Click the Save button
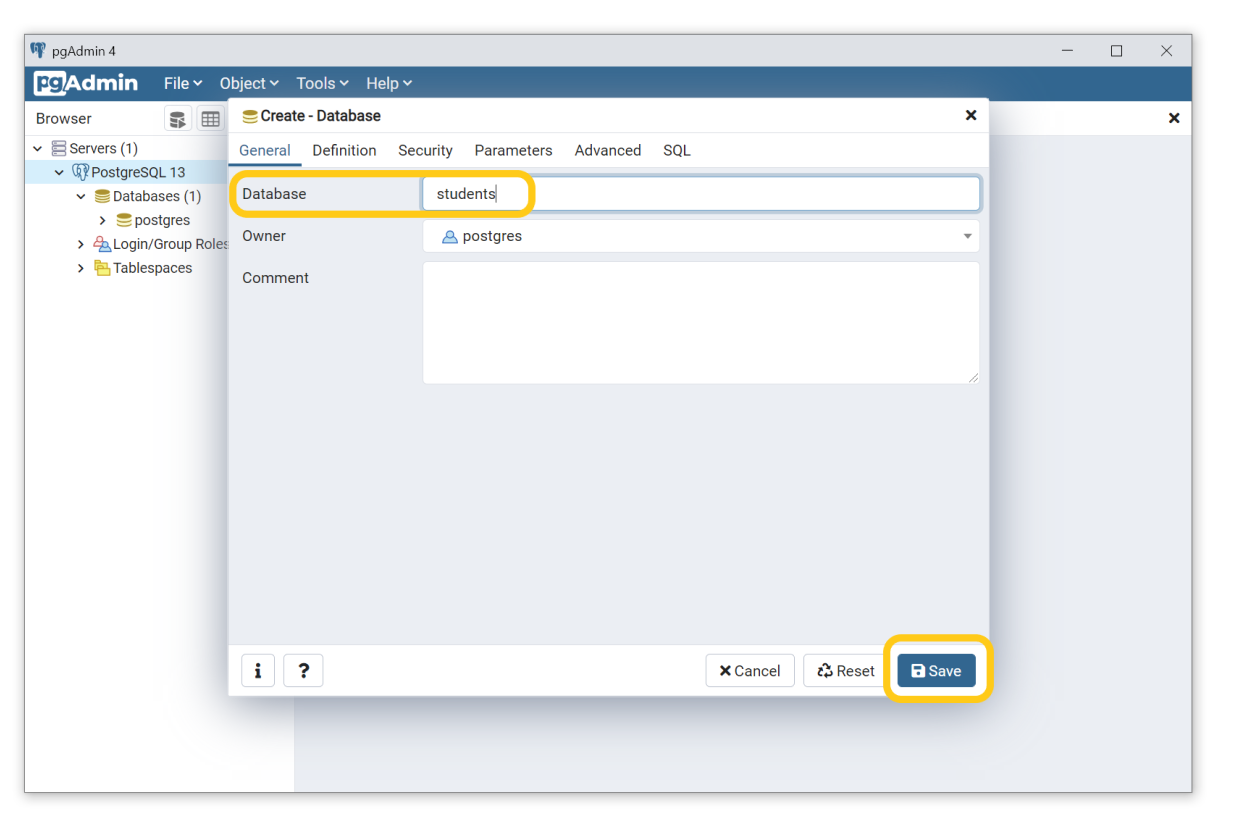The image size is (1233, 825). pos(936,671)
